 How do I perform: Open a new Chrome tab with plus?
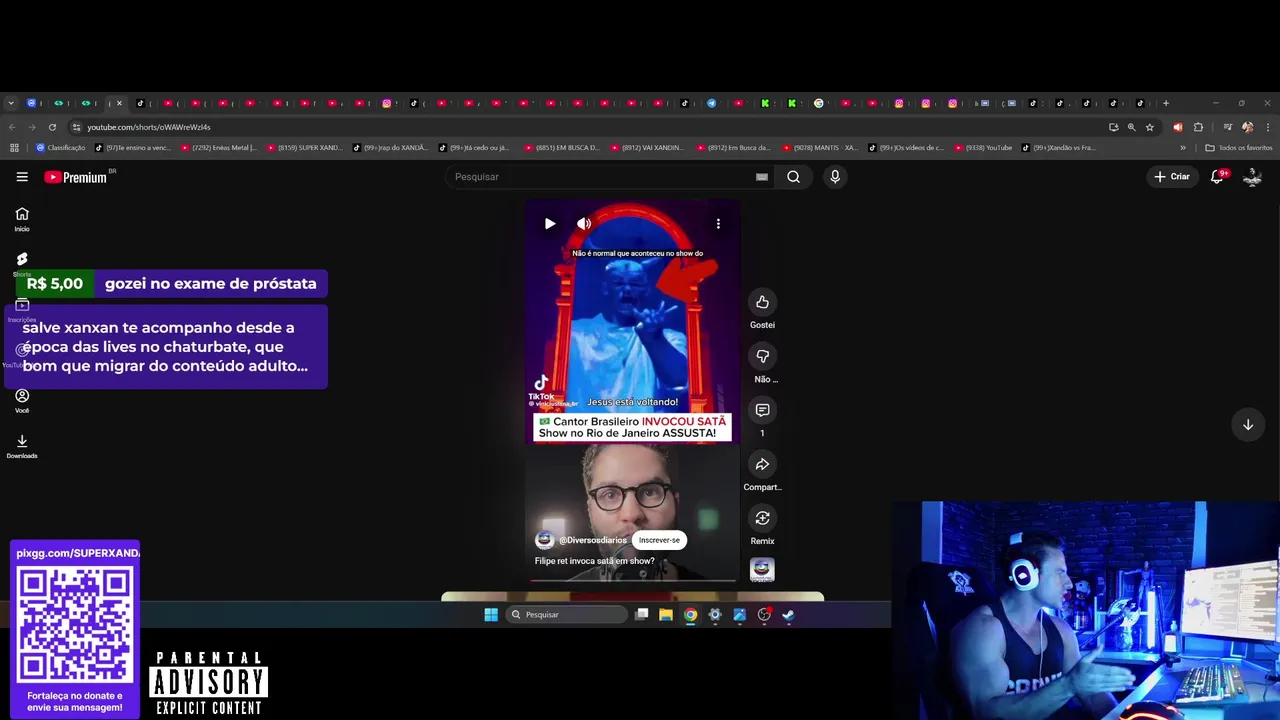coord(1166,103)
